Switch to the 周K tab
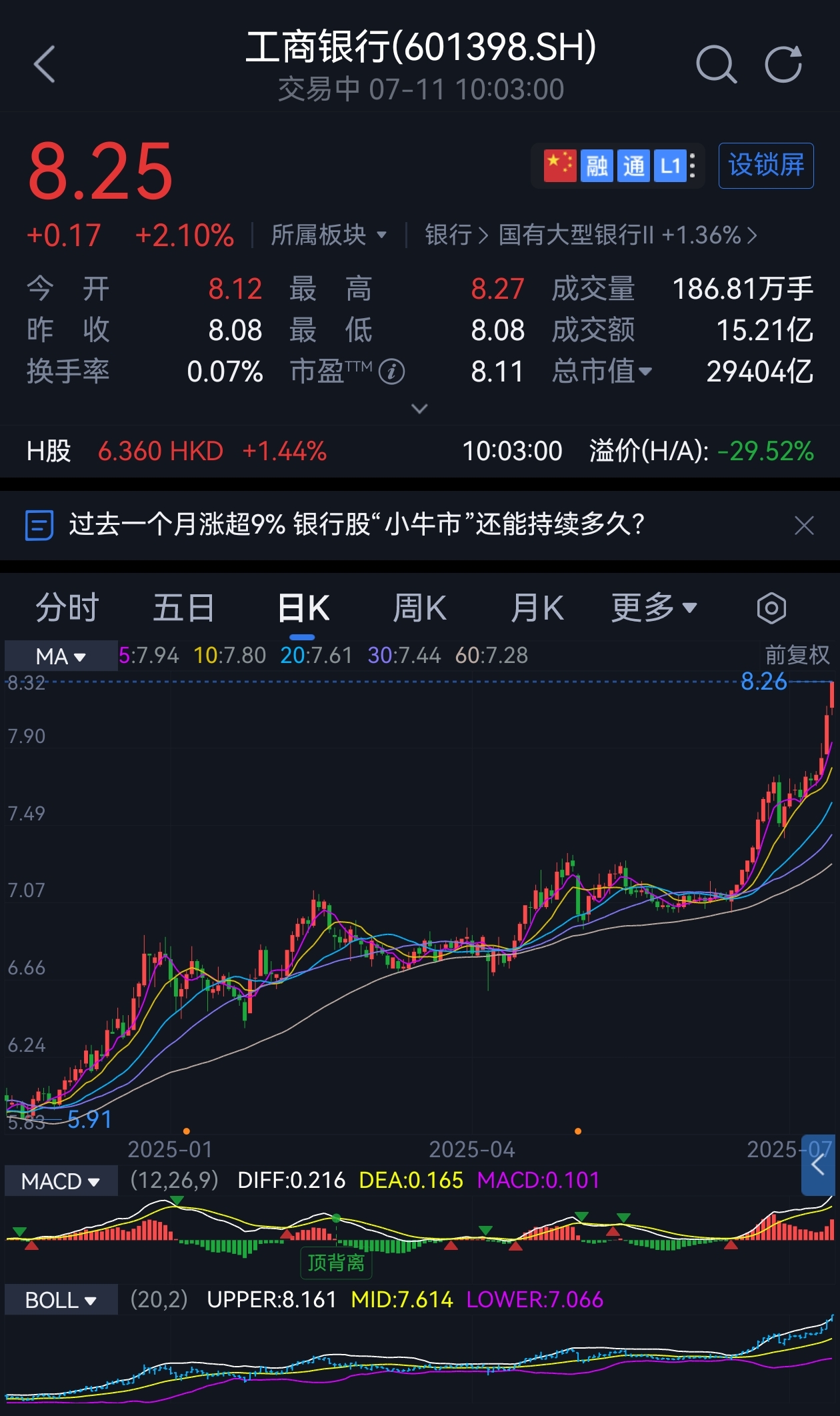This screenshot has height=1416, width=840. [x=419, y=608]
